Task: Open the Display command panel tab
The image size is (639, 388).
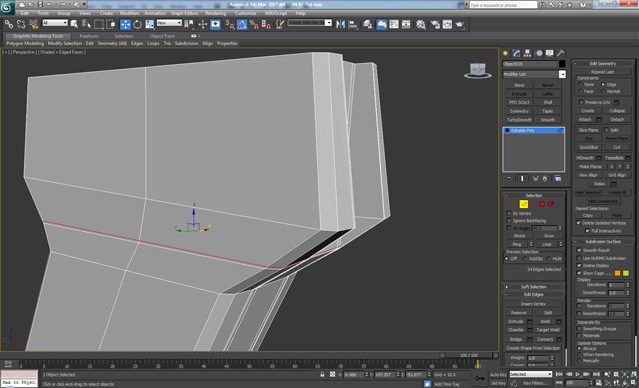Action: click(550, 53)
